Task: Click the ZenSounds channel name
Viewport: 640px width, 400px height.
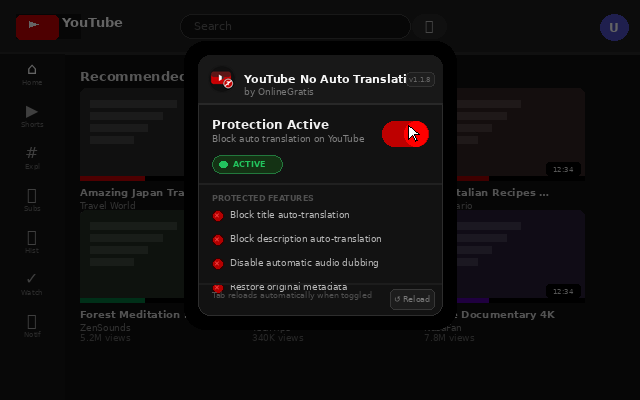Action: [105, 328]
